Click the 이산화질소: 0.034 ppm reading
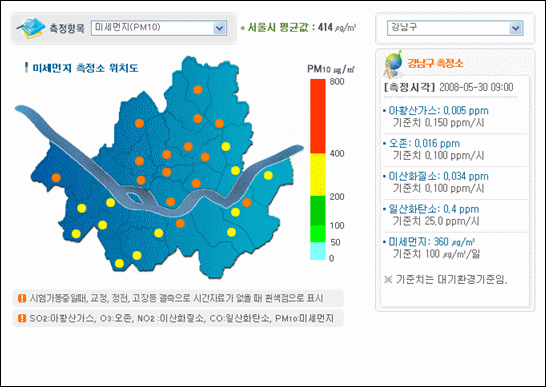Image resolution: width=546 pixels, height=387 pixels. (x=438, y=176)
